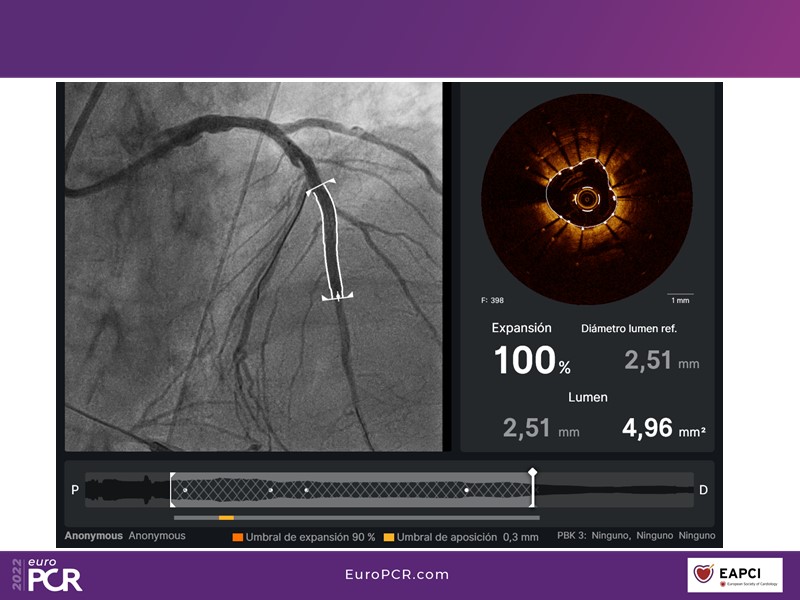This screenshot has width=800, height=600.
Task: Click the OCT cross-section catheter center
Action: click(584, 199)
